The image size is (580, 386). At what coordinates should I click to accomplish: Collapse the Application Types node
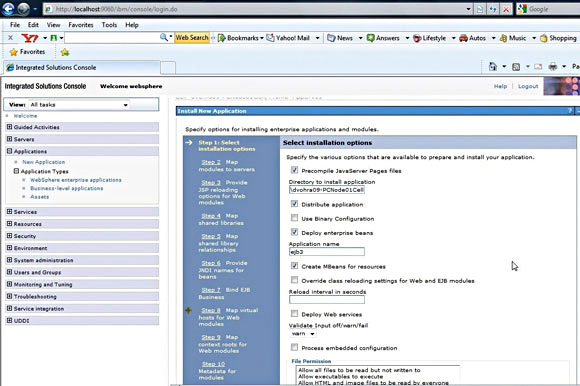tap(16, 171)
